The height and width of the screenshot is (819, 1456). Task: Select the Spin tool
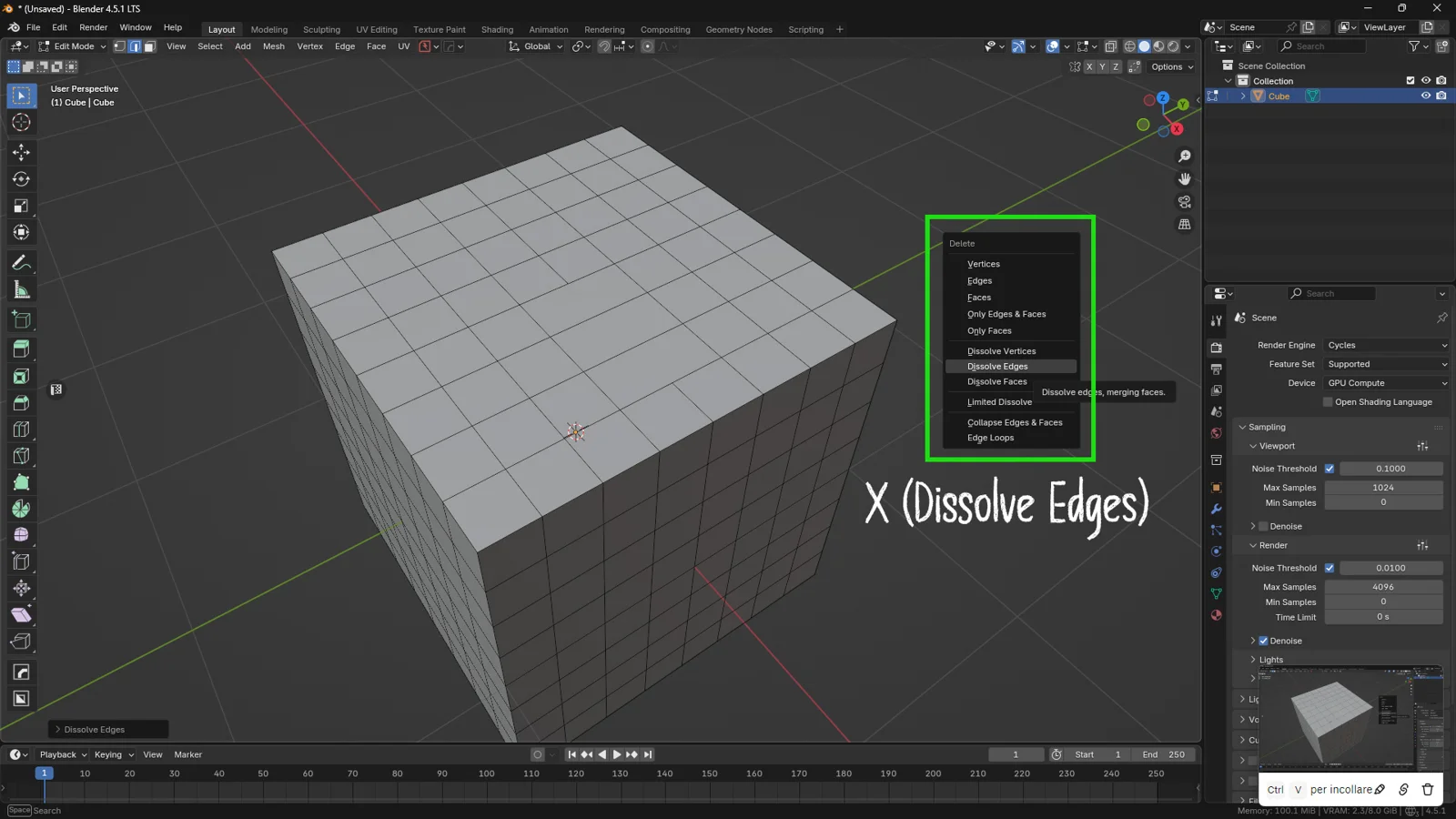tap(21, 509)
